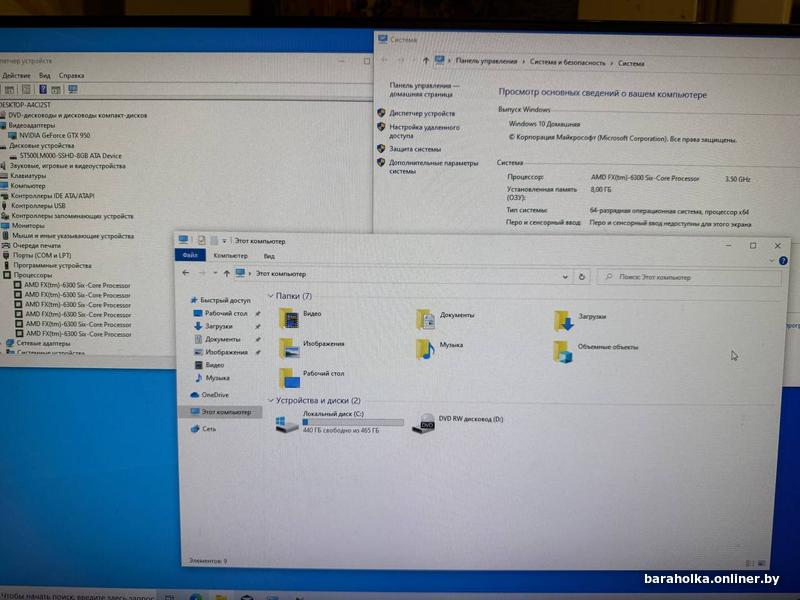Click the Back arrow in Этот компьютер window

[x=186, y=273]
